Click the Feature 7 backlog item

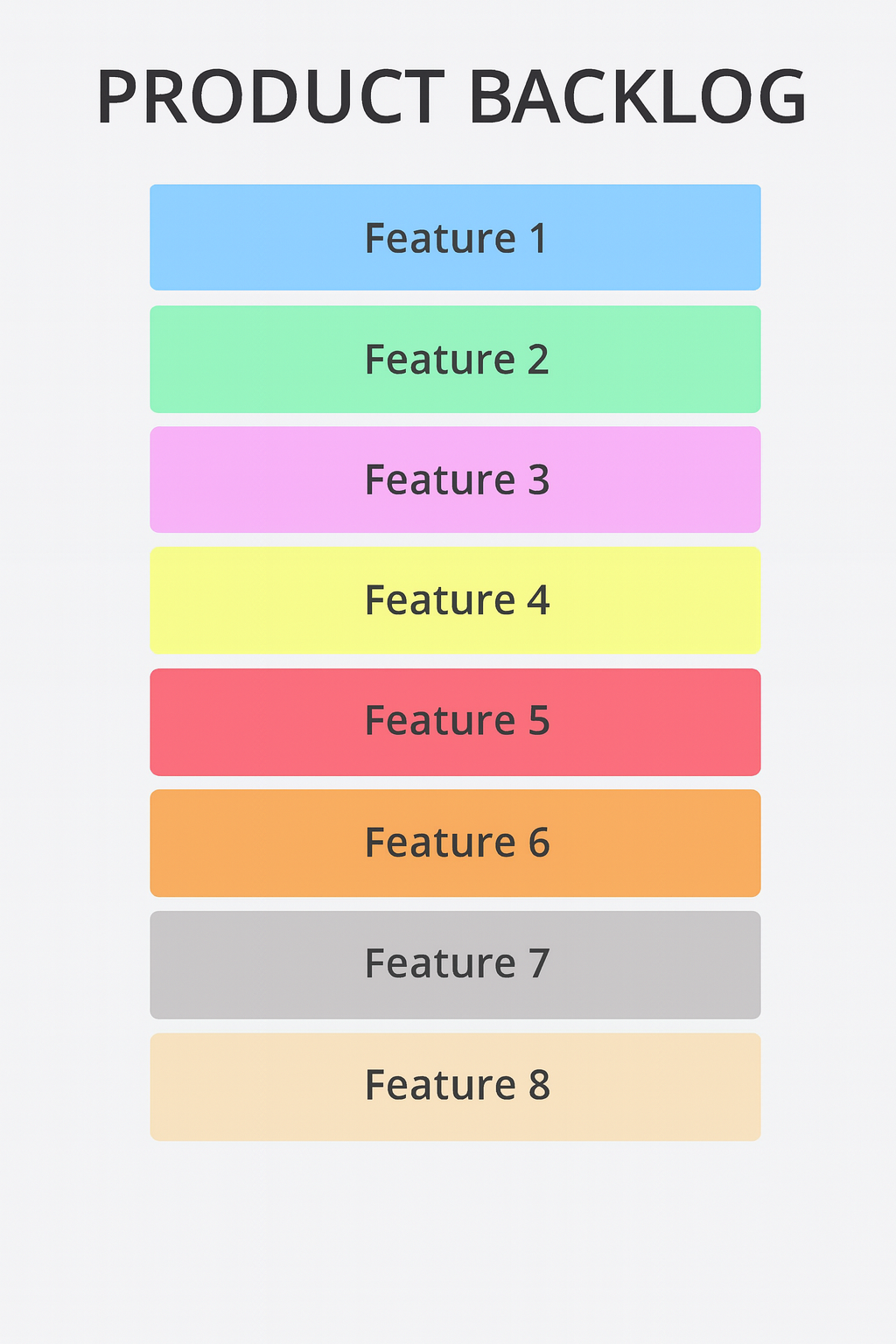455,964
